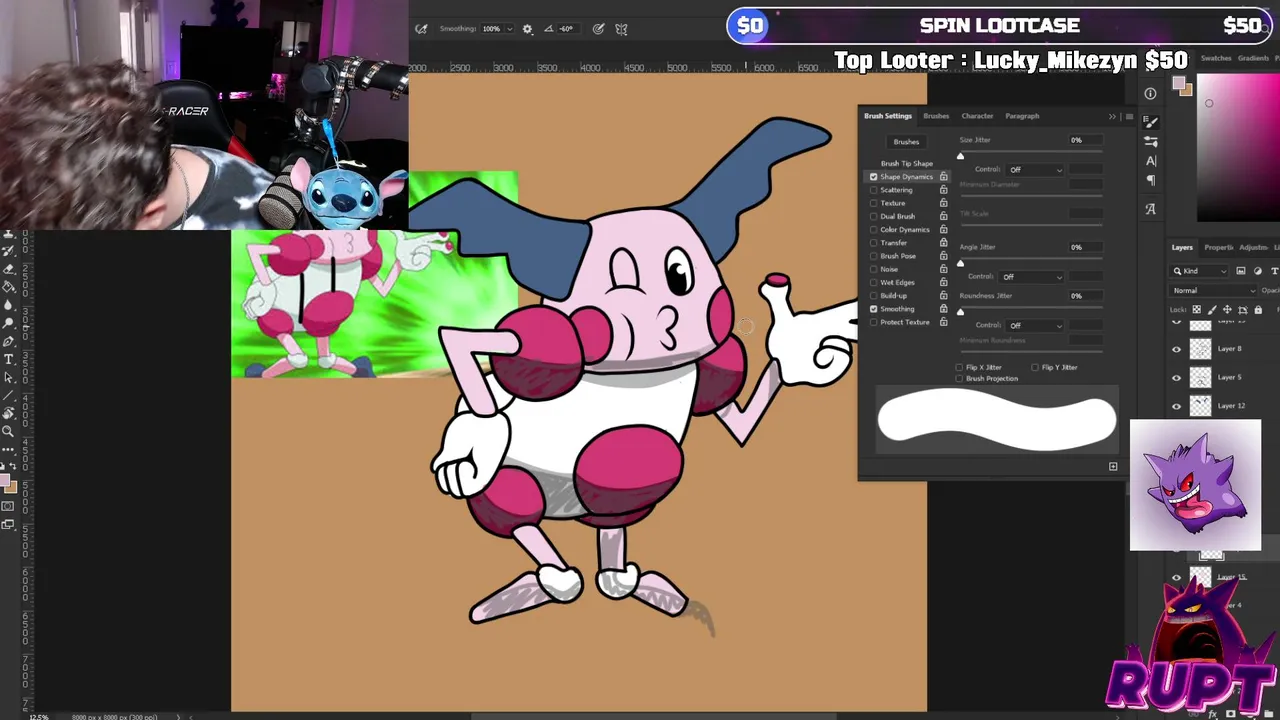Select the Eraser tool

(9, 268)
